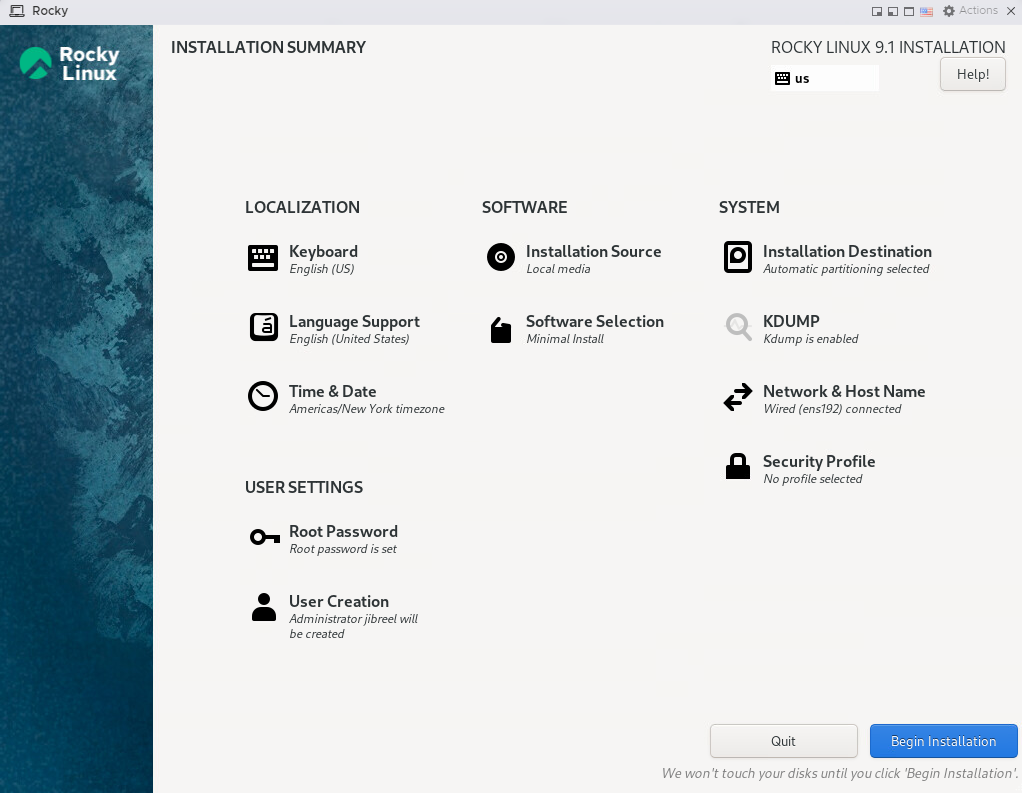Click the Security Profile lock icon
The width and height of the screenshot is (1022, 793).
click(x=738, y=467)
